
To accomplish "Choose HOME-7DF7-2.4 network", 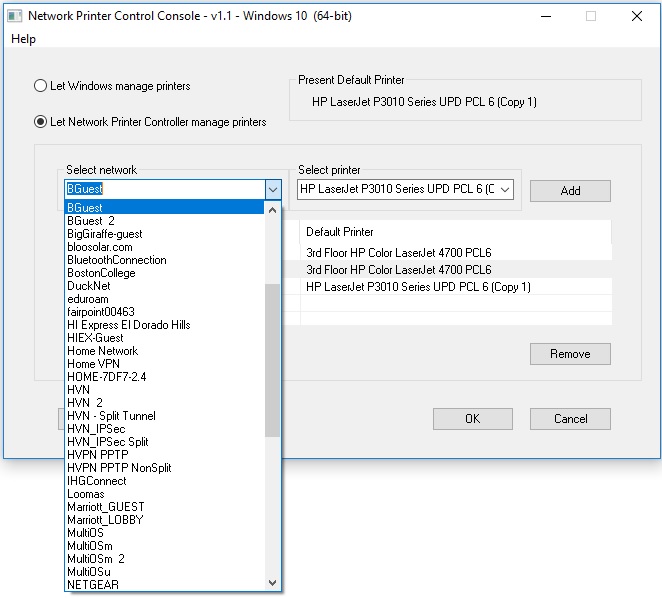I will pyautogui.click(x=165, y=377).
